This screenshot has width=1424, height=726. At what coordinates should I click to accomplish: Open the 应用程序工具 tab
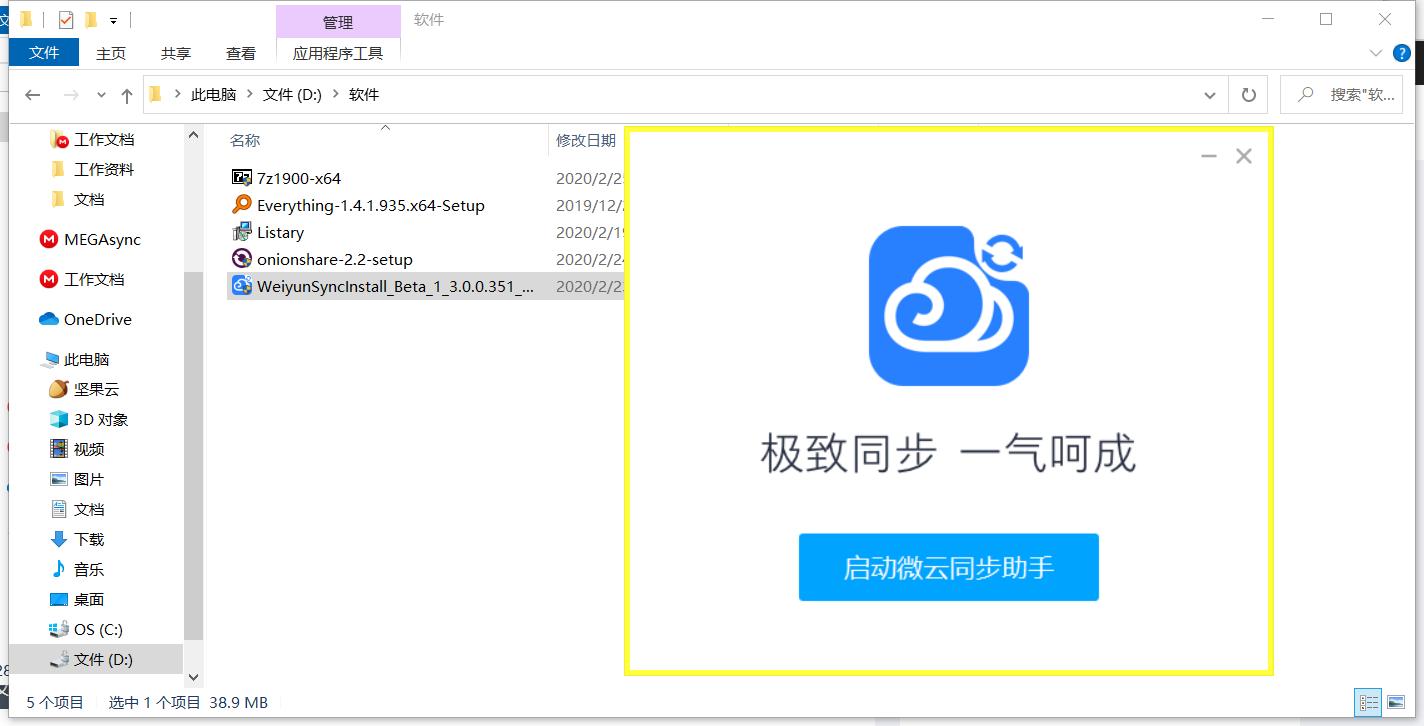[x=339, y=53]
